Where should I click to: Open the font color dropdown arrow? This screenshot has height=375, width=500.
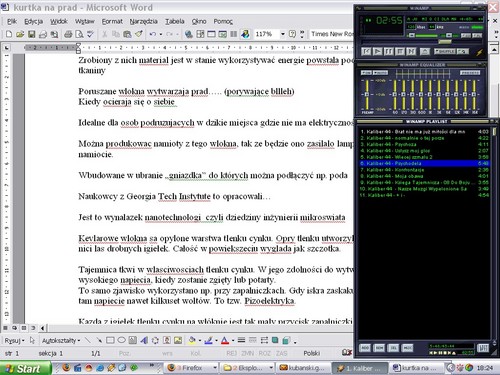[x=233, y=340]
